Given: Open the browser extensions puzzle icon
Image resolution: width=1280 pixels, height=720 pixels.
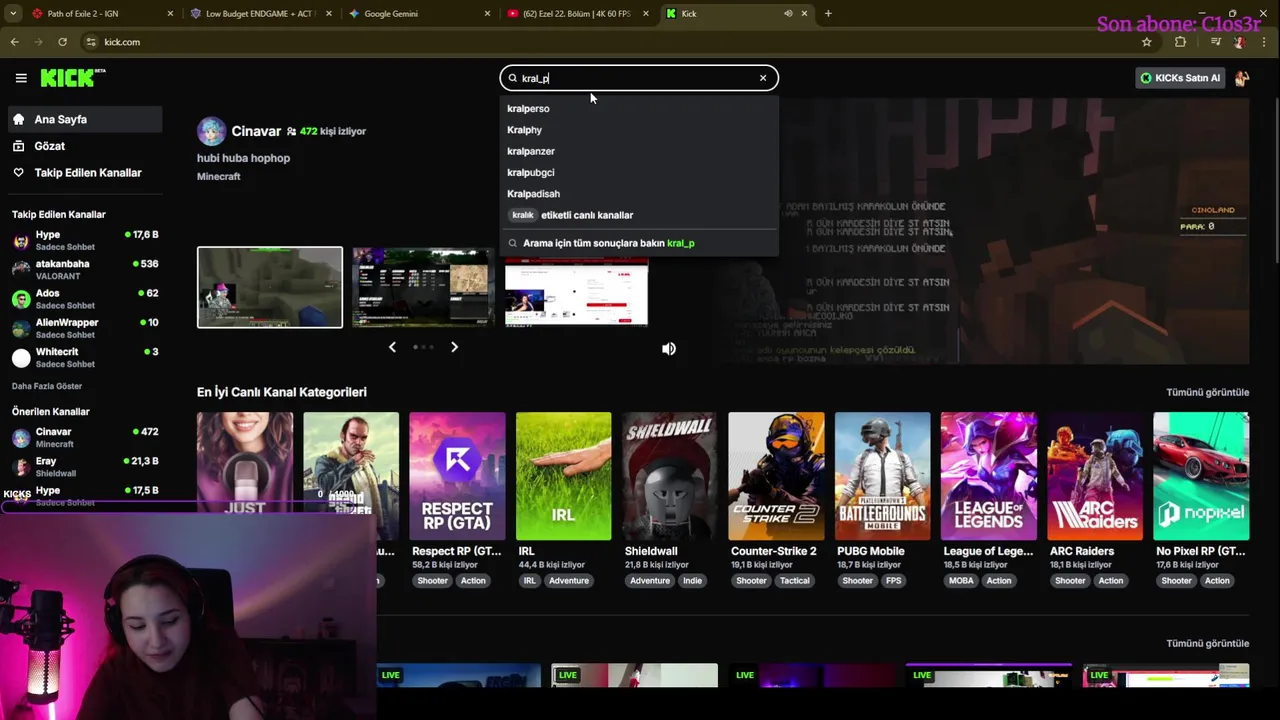Looking at the screenshot, I should tap(1180, 42).
